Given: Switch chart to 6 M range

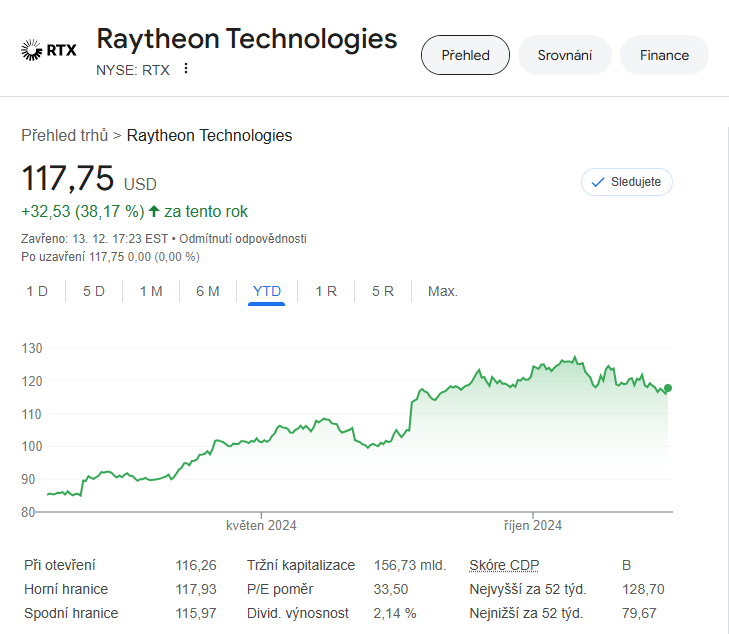Looking at the screenshot, I should 208,291.
